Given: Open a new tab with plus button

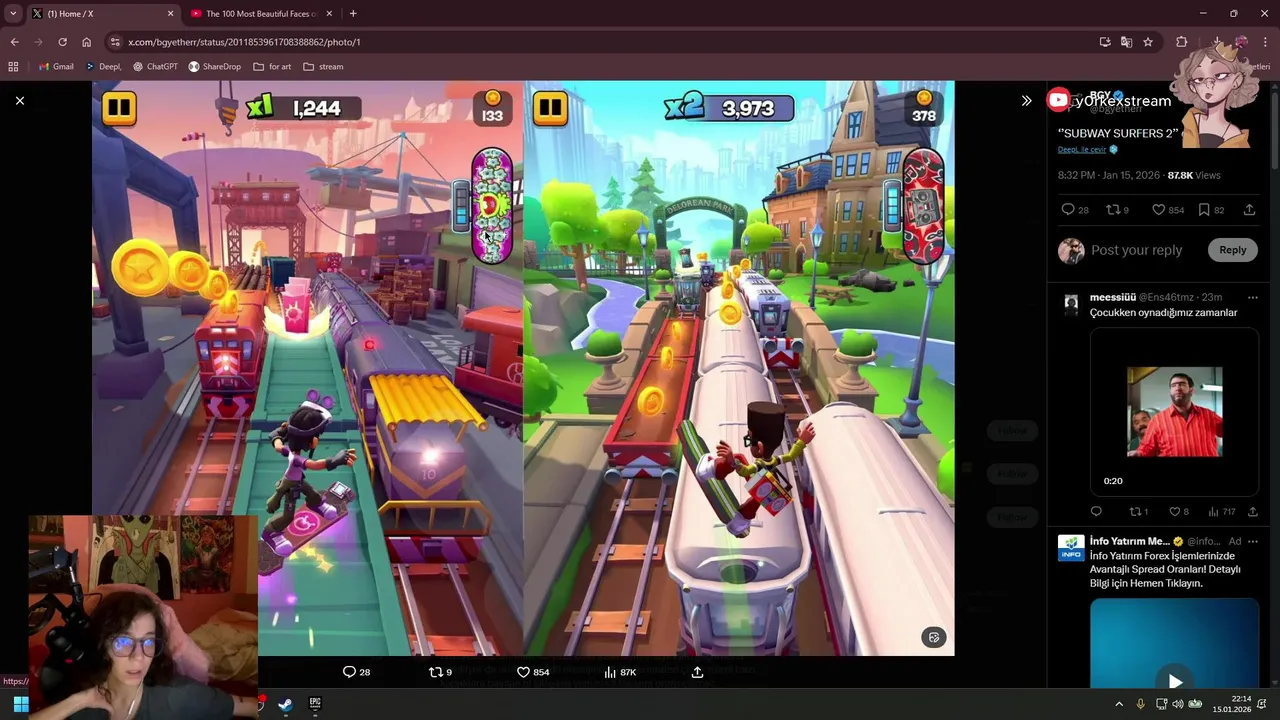Looking at the screenshot, I should click(353, 14).
